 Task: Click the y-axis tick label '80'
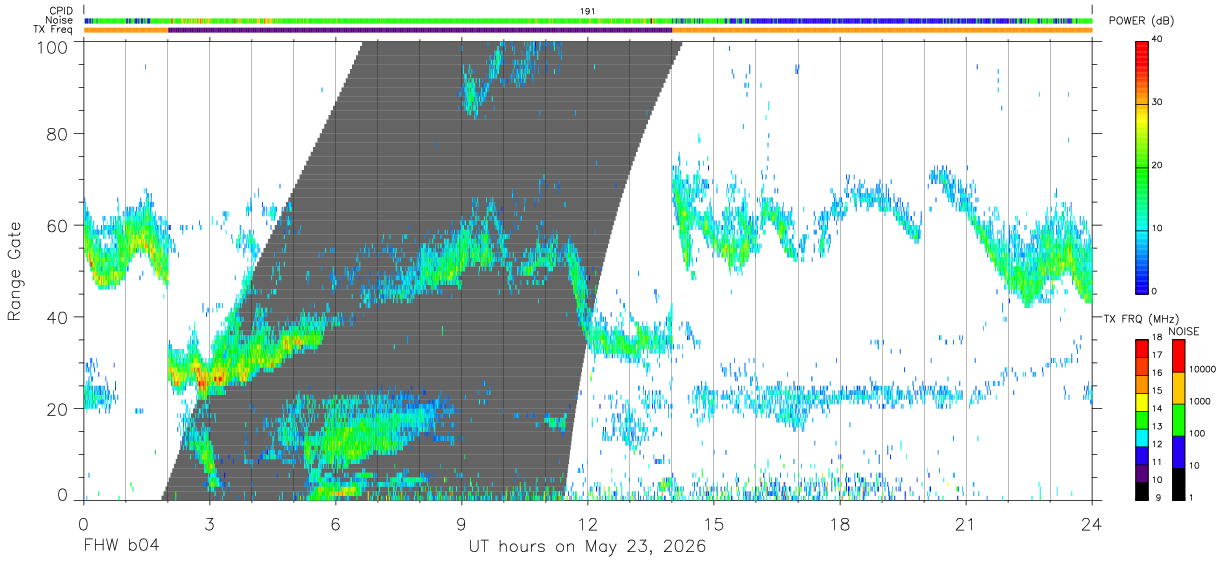pos(58,133)
